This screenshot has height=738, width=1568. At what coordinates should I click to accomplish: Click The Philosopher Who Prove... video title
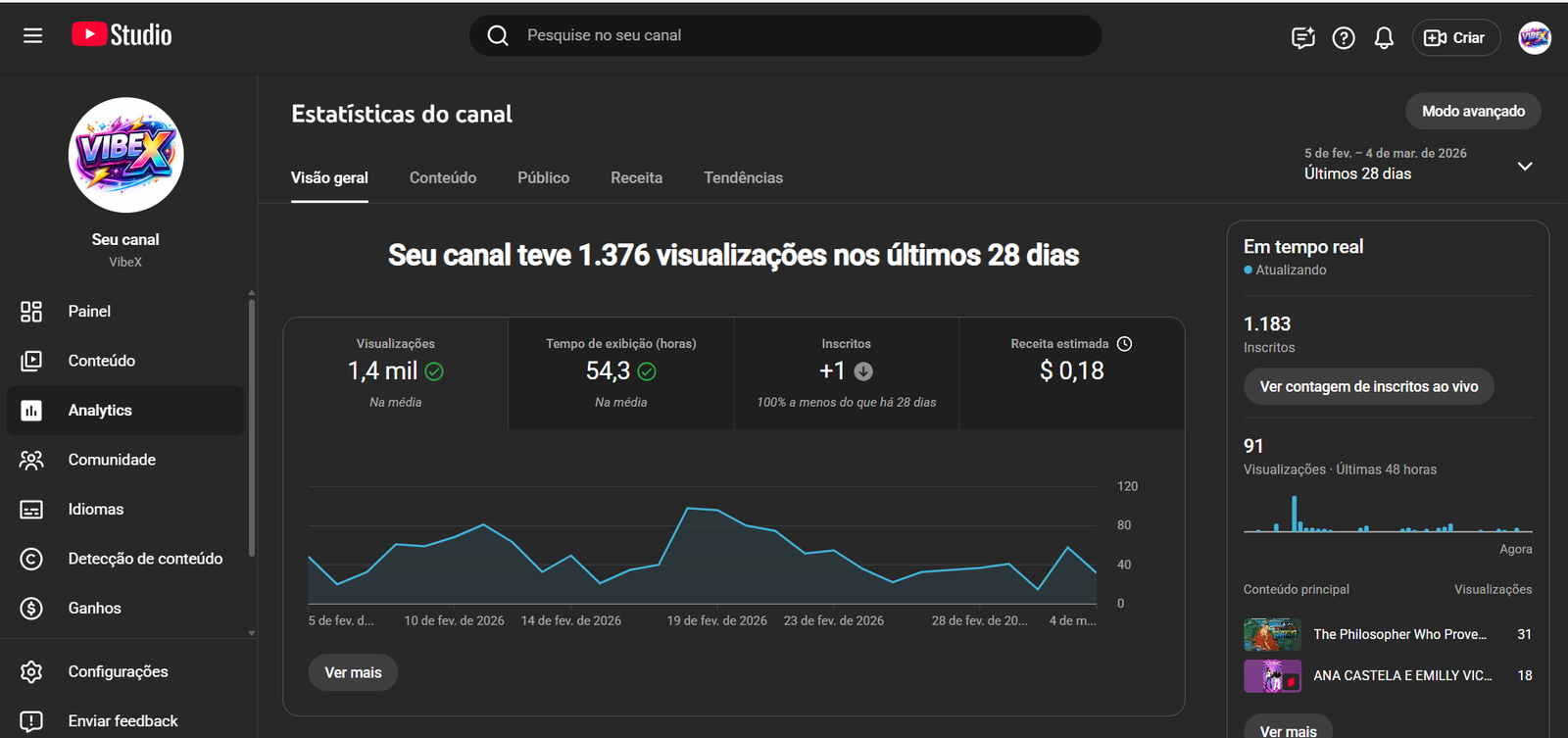1399,635
